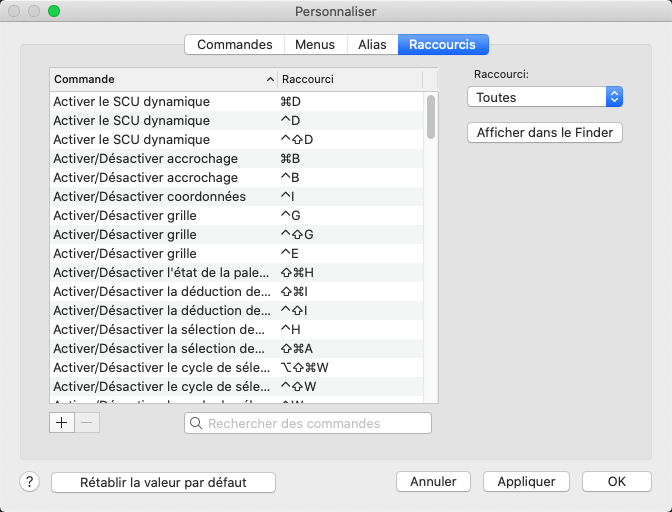672x512 pixels.
Task: Select the Activer/Désactiver coordonnées row
Action: (x=150, y=197)
